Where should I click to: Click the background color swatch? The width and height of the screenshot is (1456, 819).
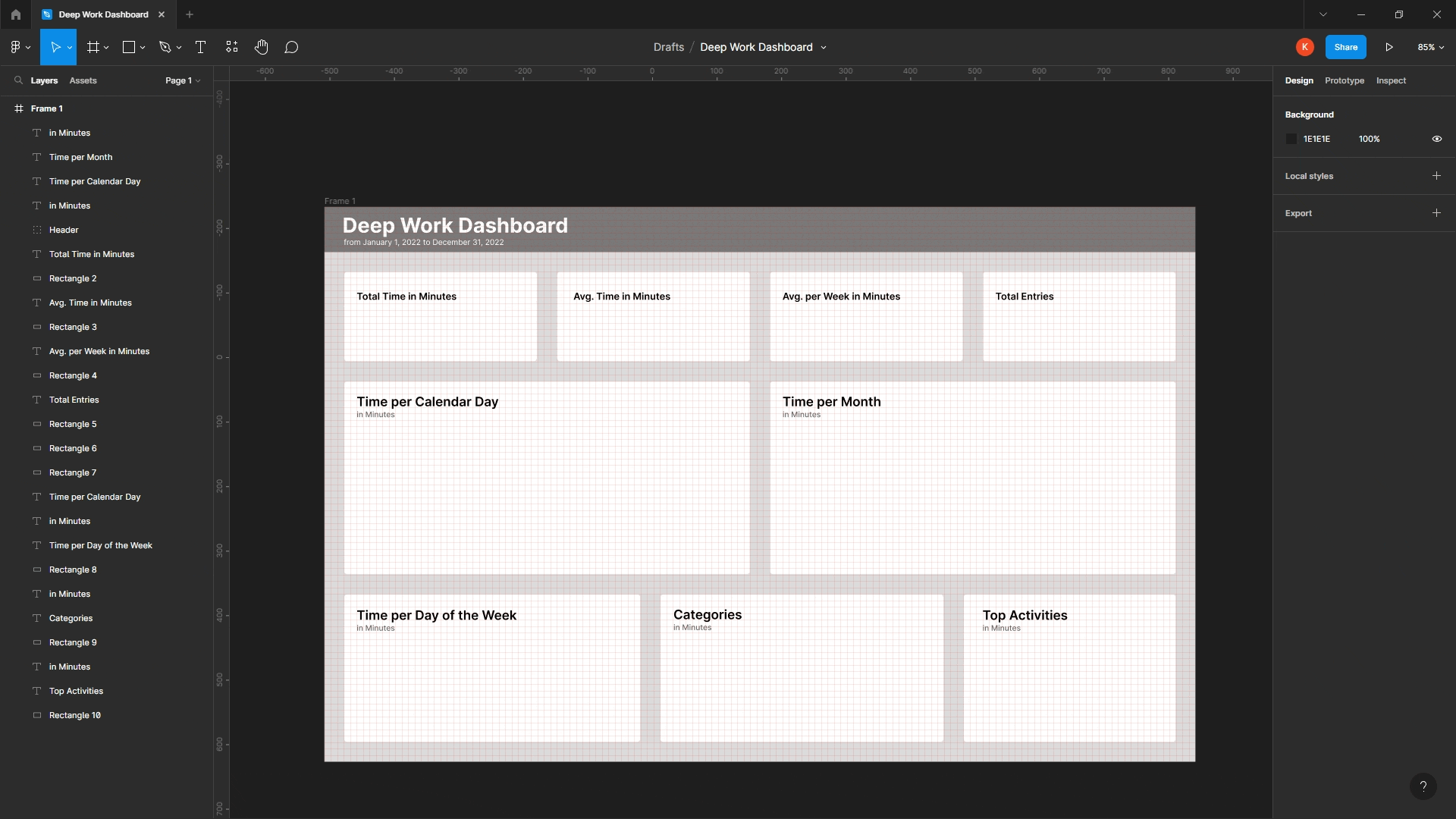tap(1291, 139)
